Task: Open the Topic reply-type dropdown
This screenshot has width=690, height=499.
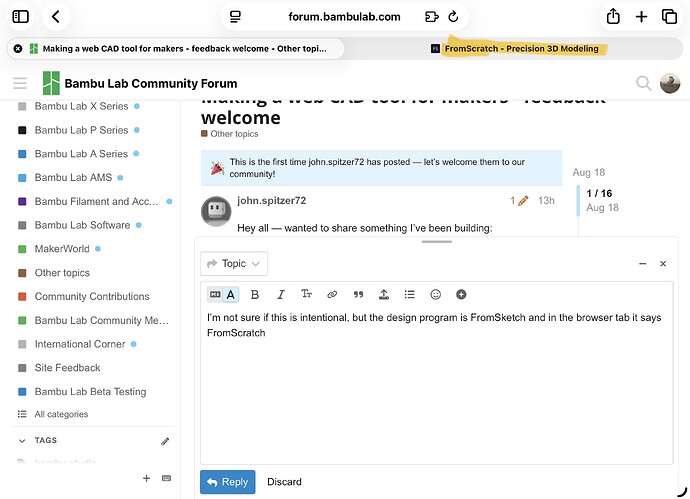Action: (234, 264)
